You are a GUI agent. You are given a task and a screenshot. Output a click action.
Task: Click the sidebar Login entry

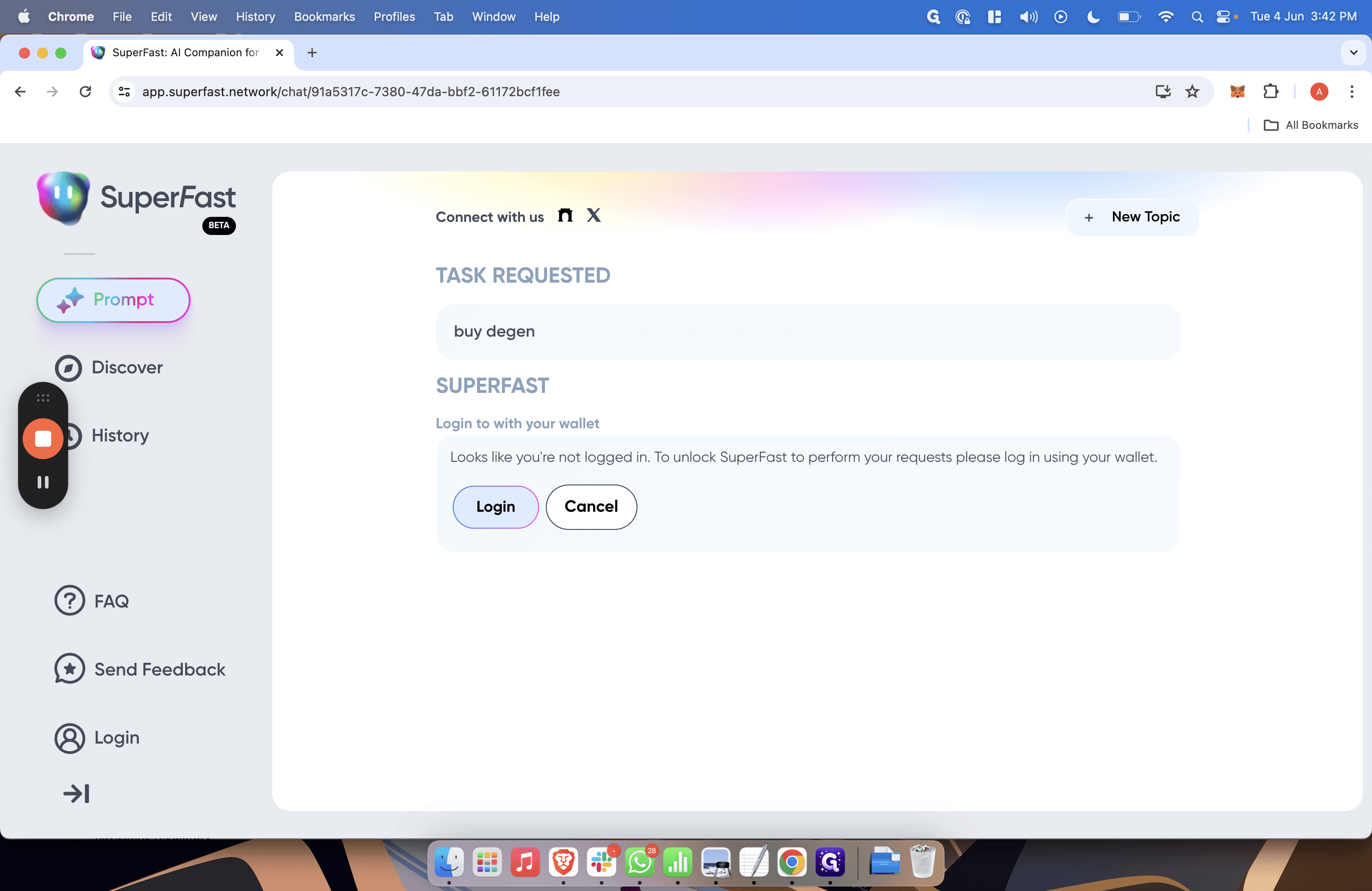[x=97, y=738]
